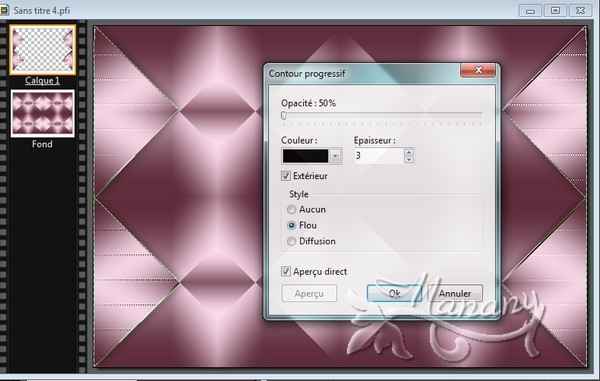This screenshot has height=381, width=600.
Task: Minimize the Sans titre 4.pfi window
Action: (530, 11)
